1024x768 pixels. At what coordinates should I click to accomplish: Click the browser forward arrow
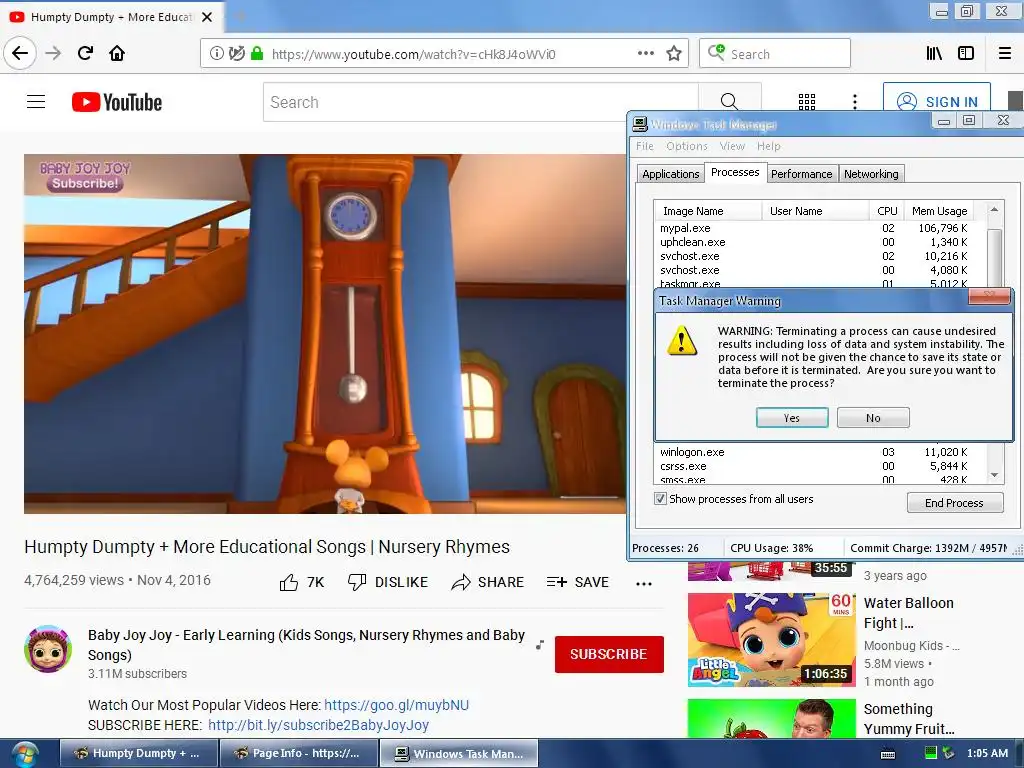(x=53, y=53)
